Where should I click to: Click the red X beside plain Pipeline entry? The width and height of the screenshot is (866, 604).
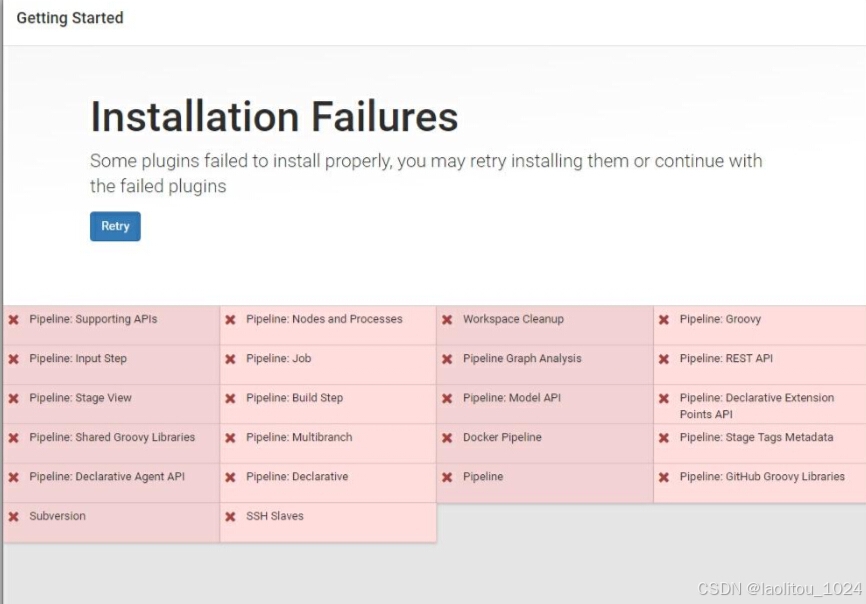click(x=447, y=477)
